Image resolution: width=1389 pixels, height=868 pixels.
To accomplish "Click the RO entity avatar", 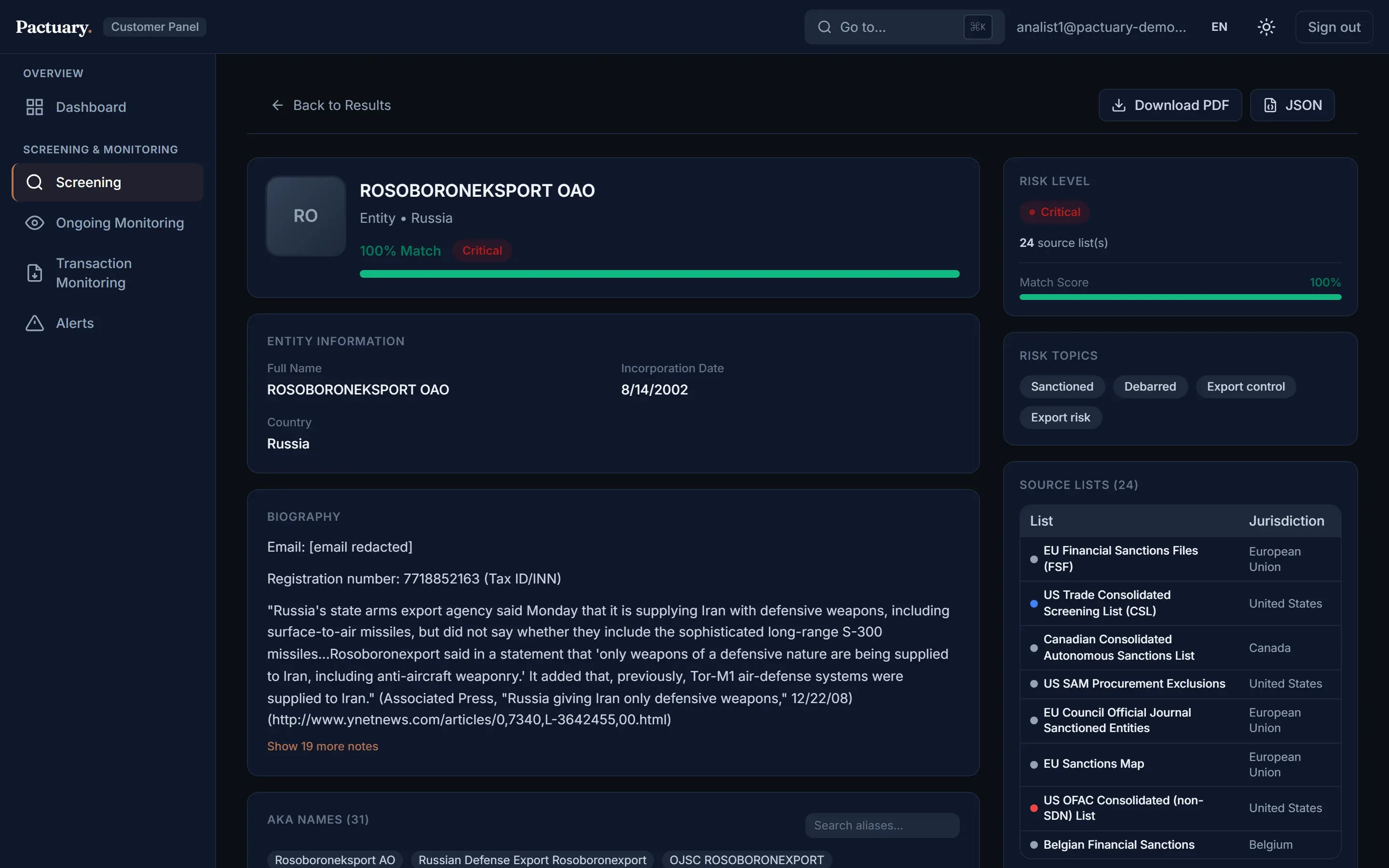I will pos(305,216).
